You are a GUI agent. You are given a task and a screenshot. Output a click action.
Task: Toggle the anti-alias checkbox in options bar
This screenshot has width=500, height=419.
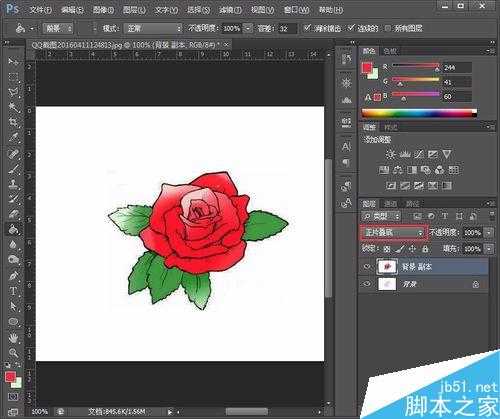(307, 28)
